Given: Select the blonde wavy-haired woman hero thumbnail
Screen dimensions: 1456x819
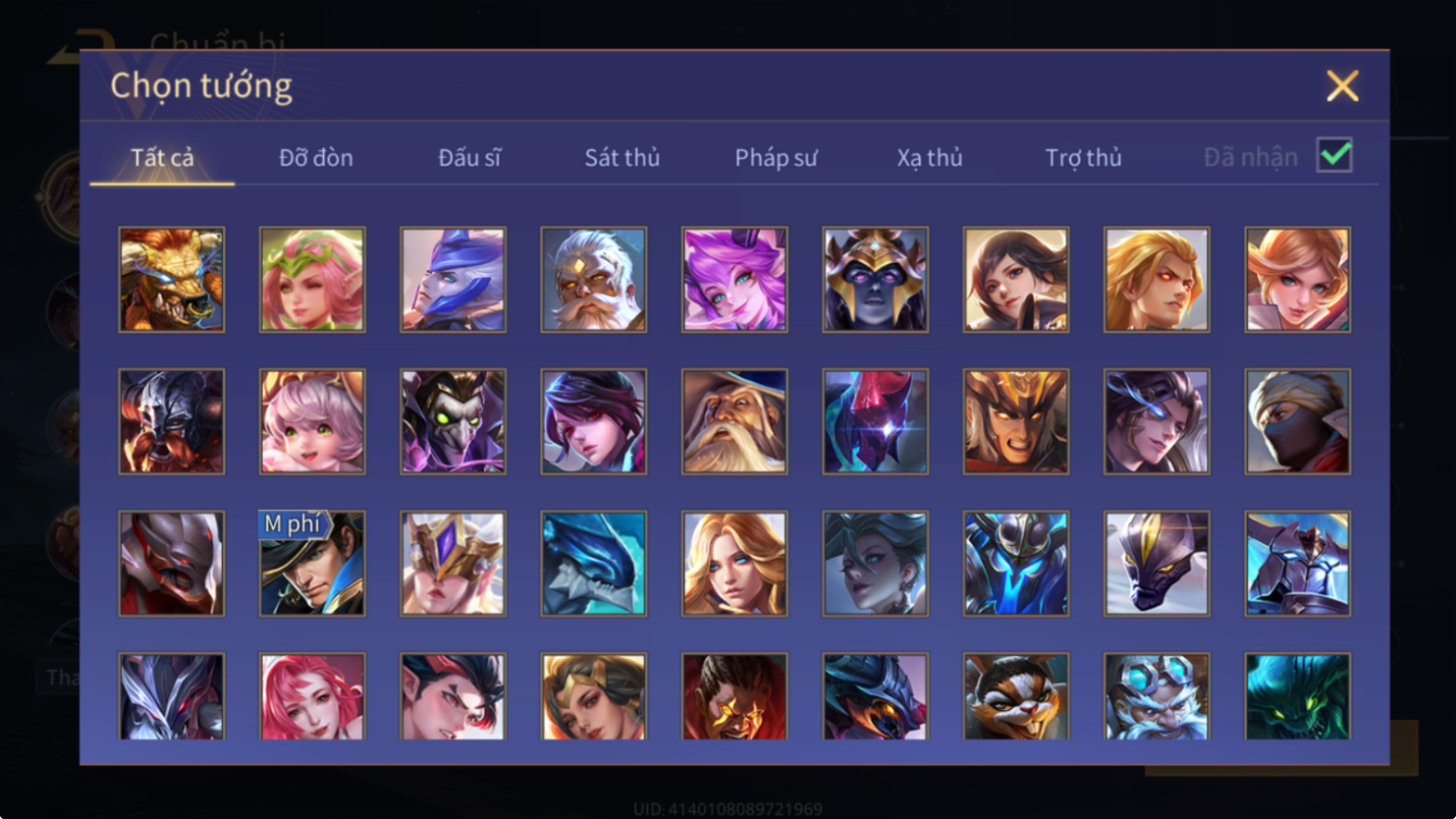Looking at the screenshot, I should click(x=734, y=564).
